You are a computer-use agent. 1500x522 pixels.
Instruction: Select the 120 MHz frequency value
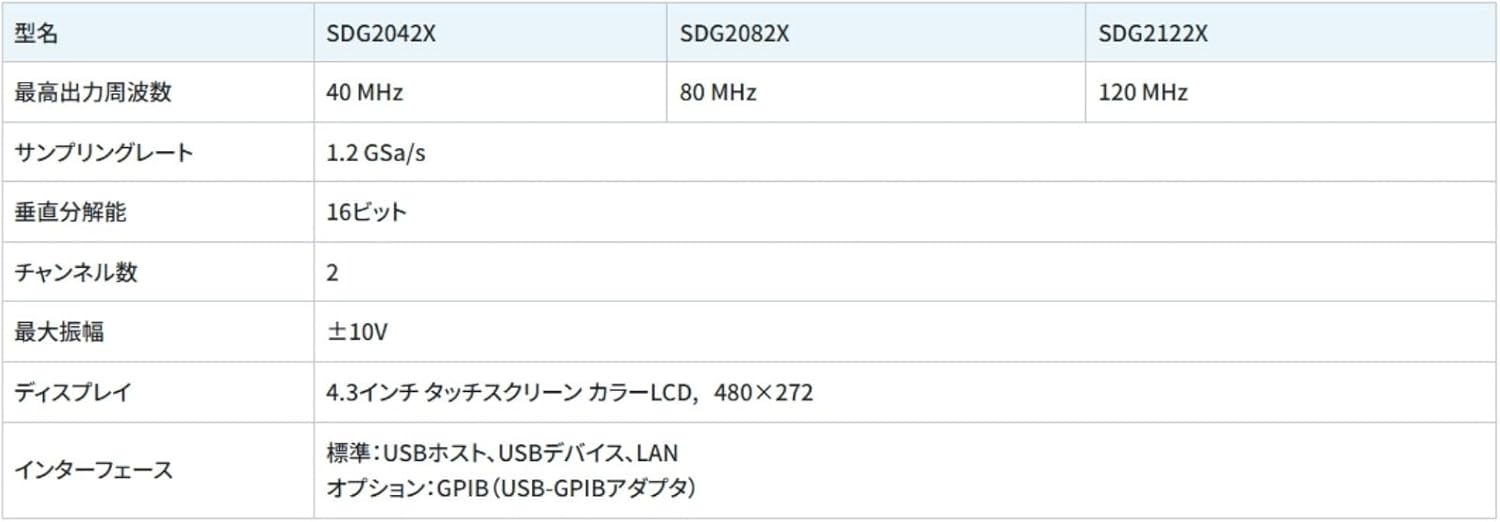click(x=1143, y=93)
